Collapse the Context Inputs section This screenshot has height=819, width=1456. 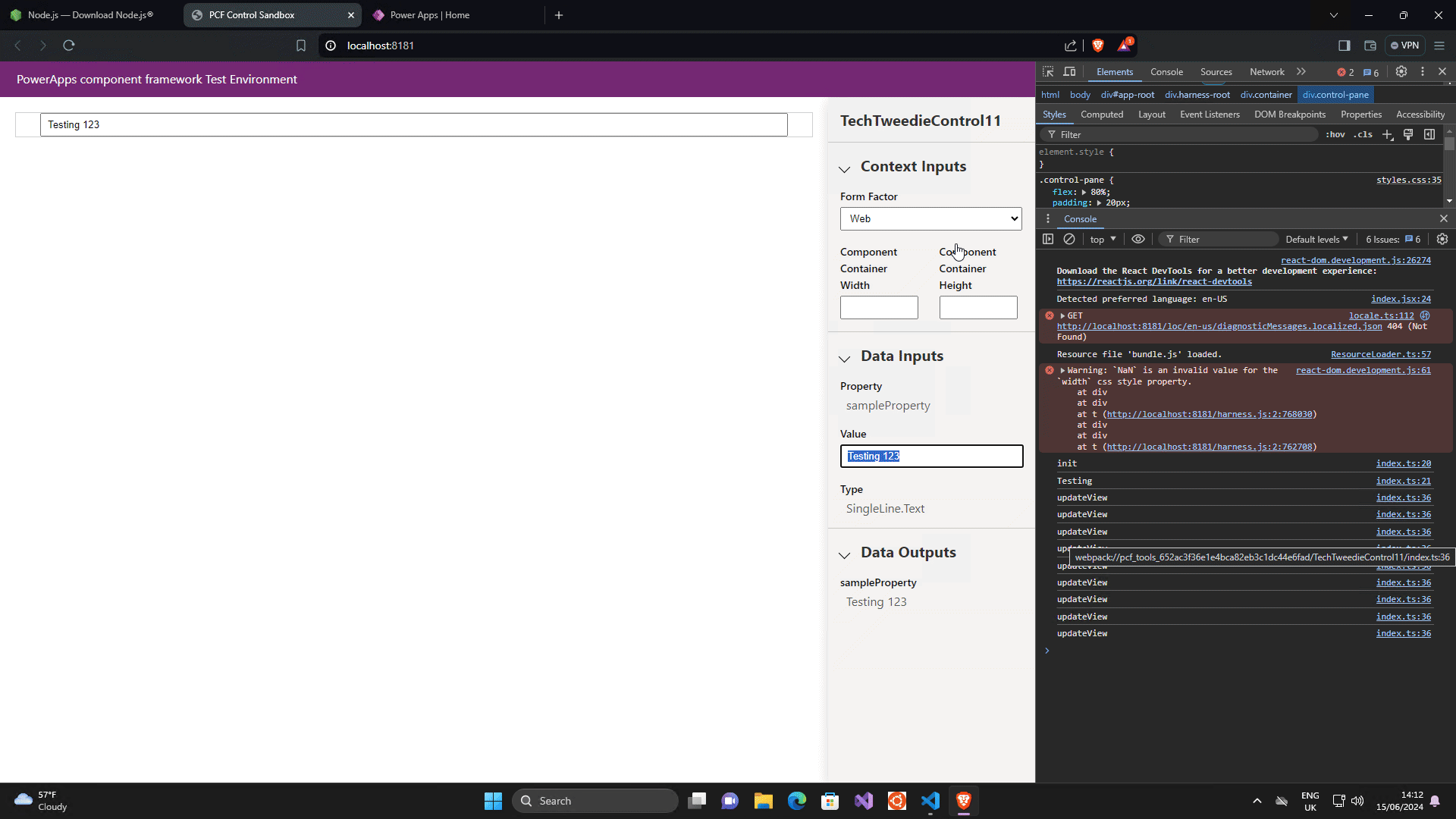[845, 169]
